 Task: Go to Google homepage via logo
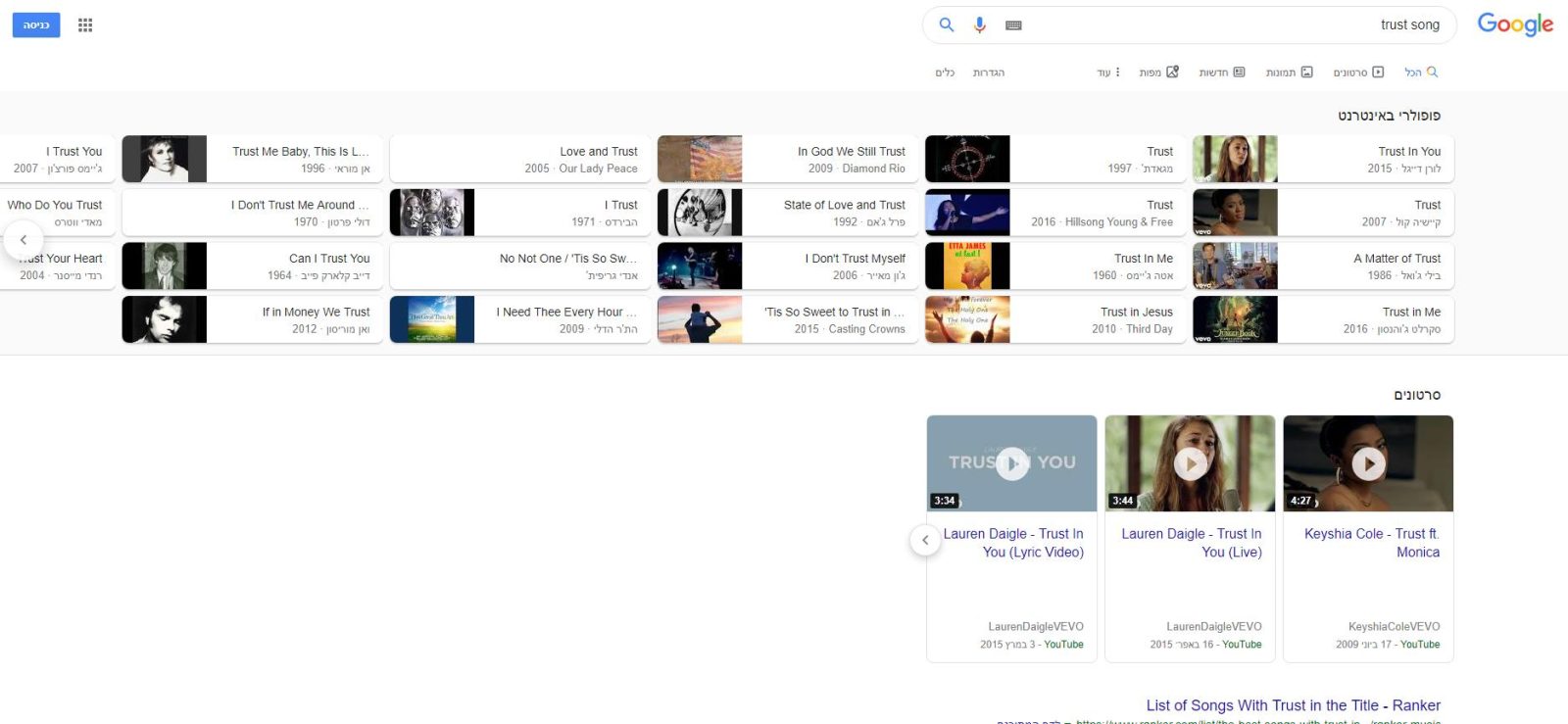(x=1515, y=24)
